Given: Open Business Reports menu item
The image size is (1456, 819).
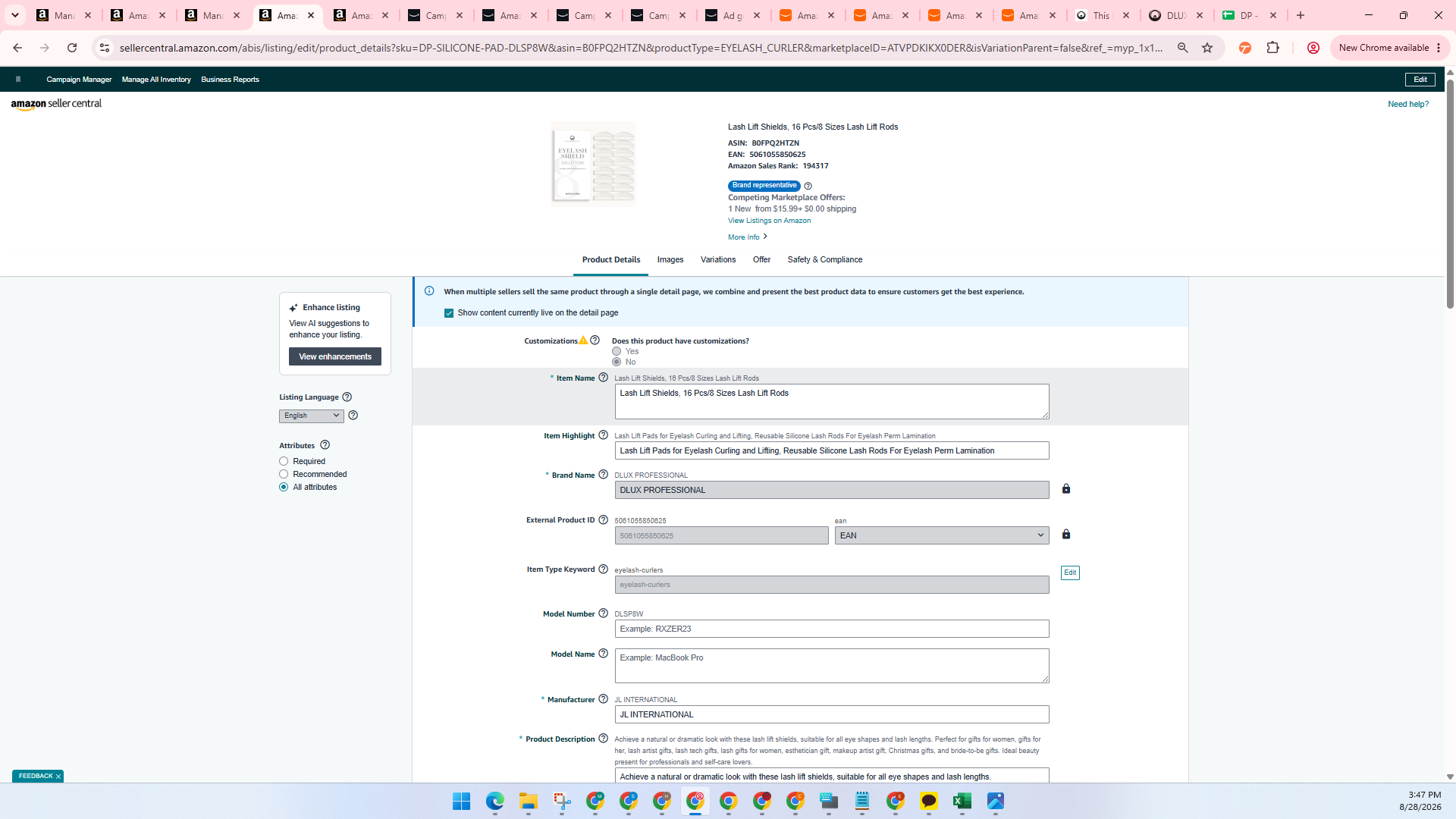Looking at the screenshot, I should pos(230,80).
